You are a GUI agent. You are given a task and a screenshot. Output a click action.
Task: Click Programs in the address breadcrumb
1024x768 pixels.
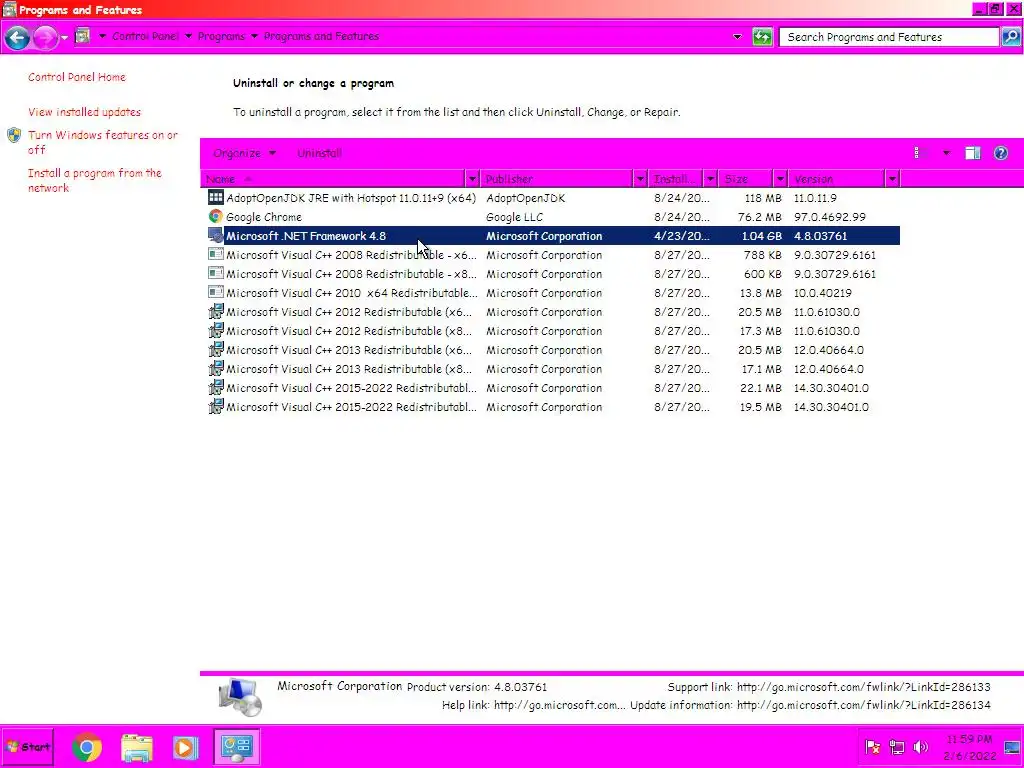click(x=221, y=37)
